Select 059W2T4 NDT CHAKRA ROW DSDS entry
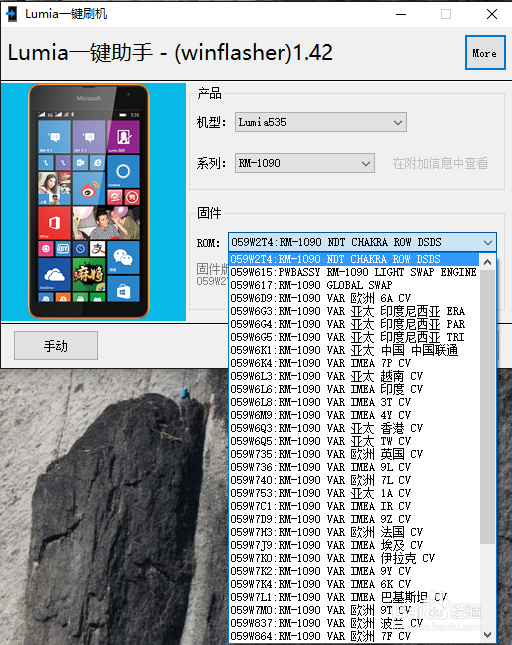Screen dimensions: 512x645 [354, 259]
